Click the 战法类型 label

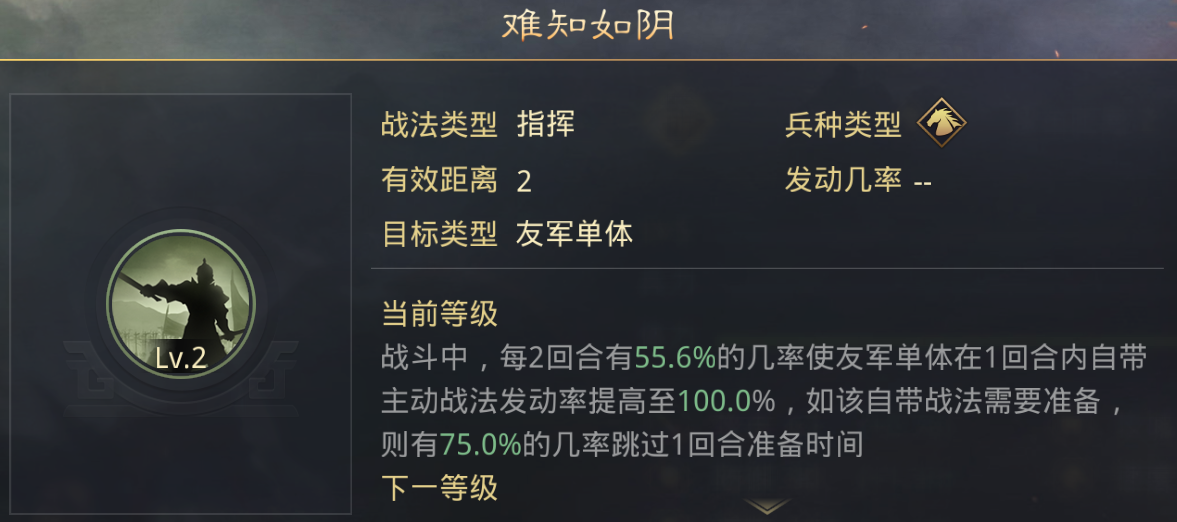(x=439, y=124)
